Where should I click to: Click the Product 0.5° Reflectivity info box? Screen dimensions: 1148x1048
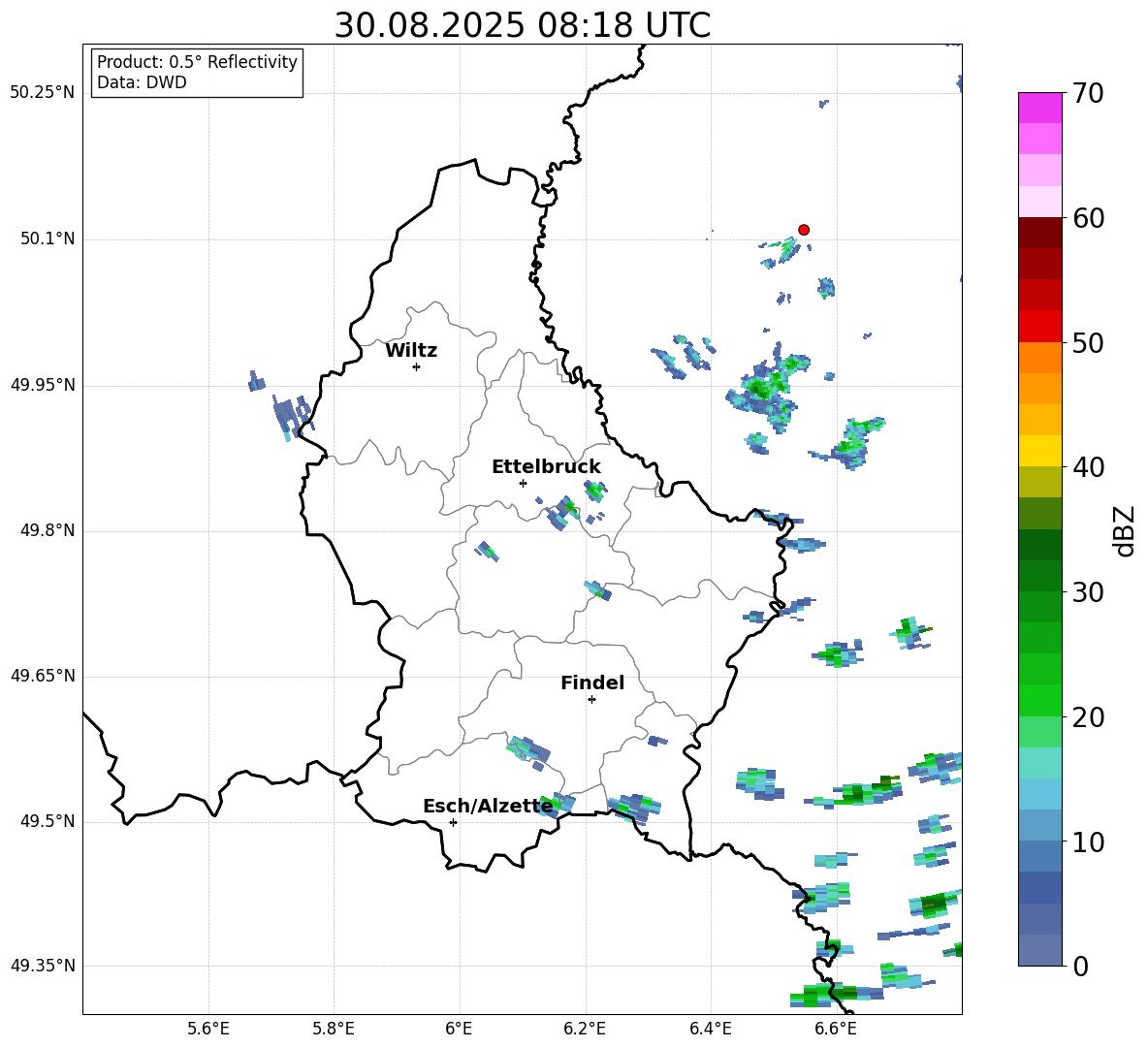197,73
